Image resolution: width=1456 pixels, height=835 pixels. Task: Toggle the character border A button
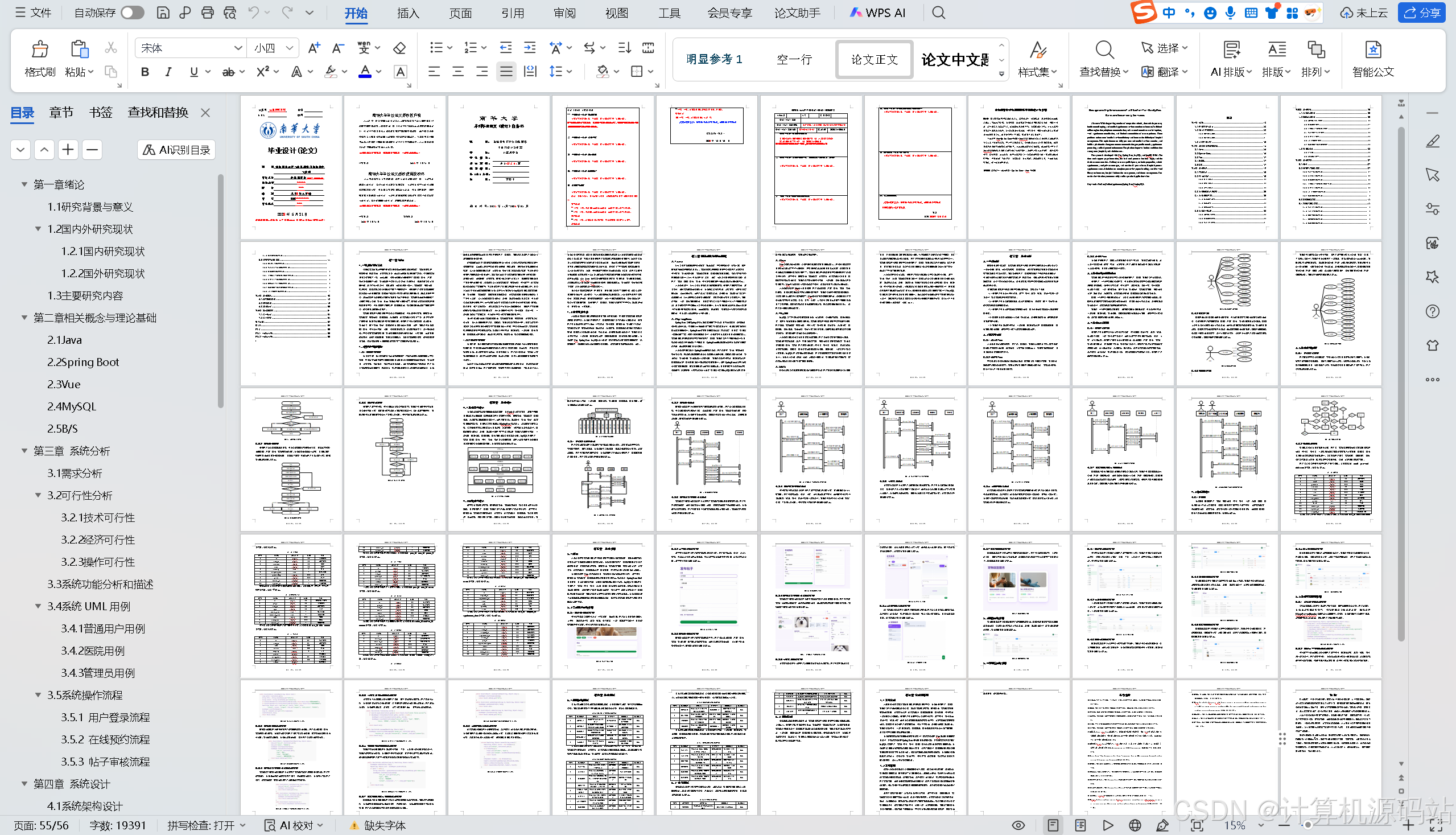(x=401, y=72)
